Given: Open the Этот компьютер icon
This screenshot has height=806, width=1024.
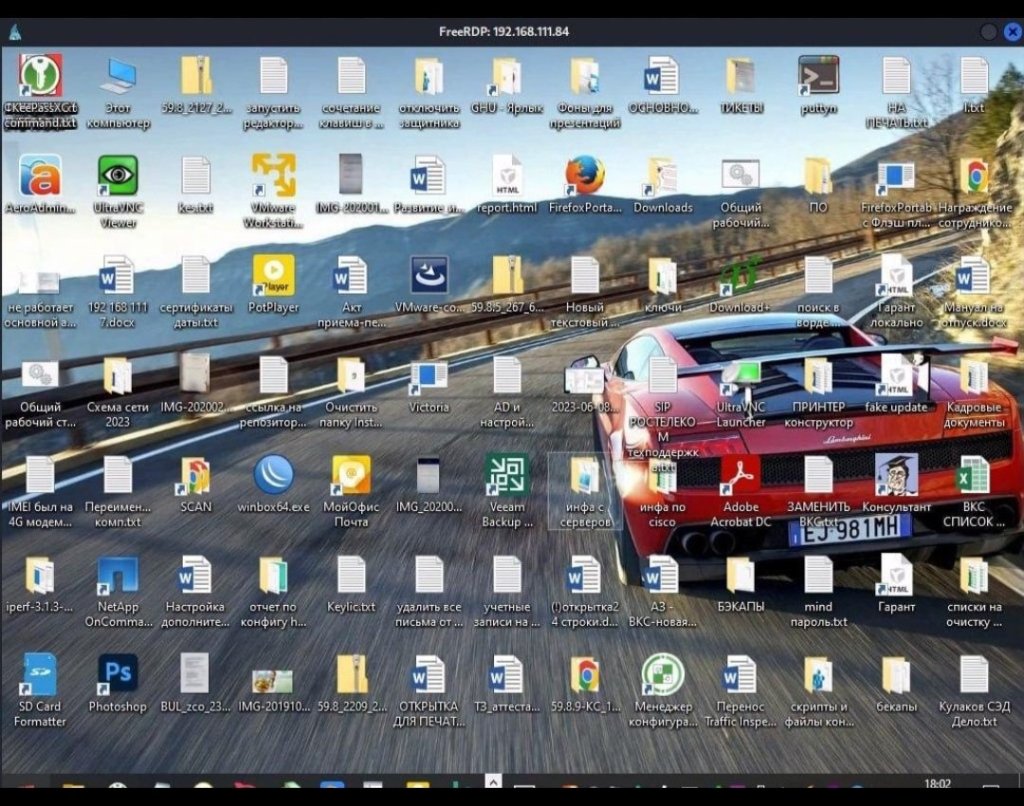Looking at the screenshot, I should pos(118,77).
